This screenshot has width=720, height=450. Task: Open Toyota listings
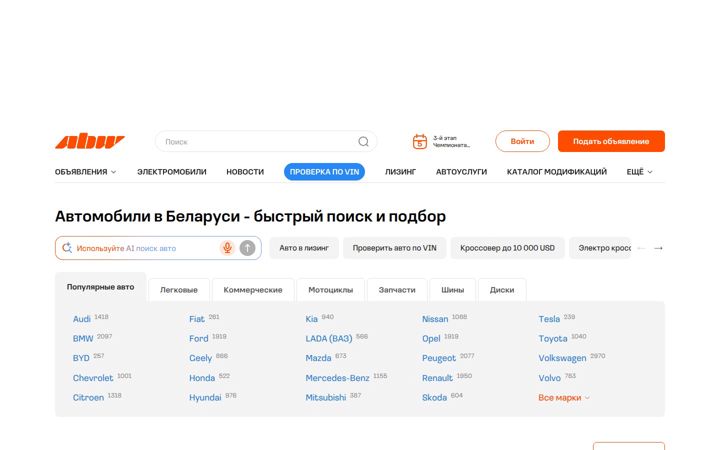pos(553,338)
